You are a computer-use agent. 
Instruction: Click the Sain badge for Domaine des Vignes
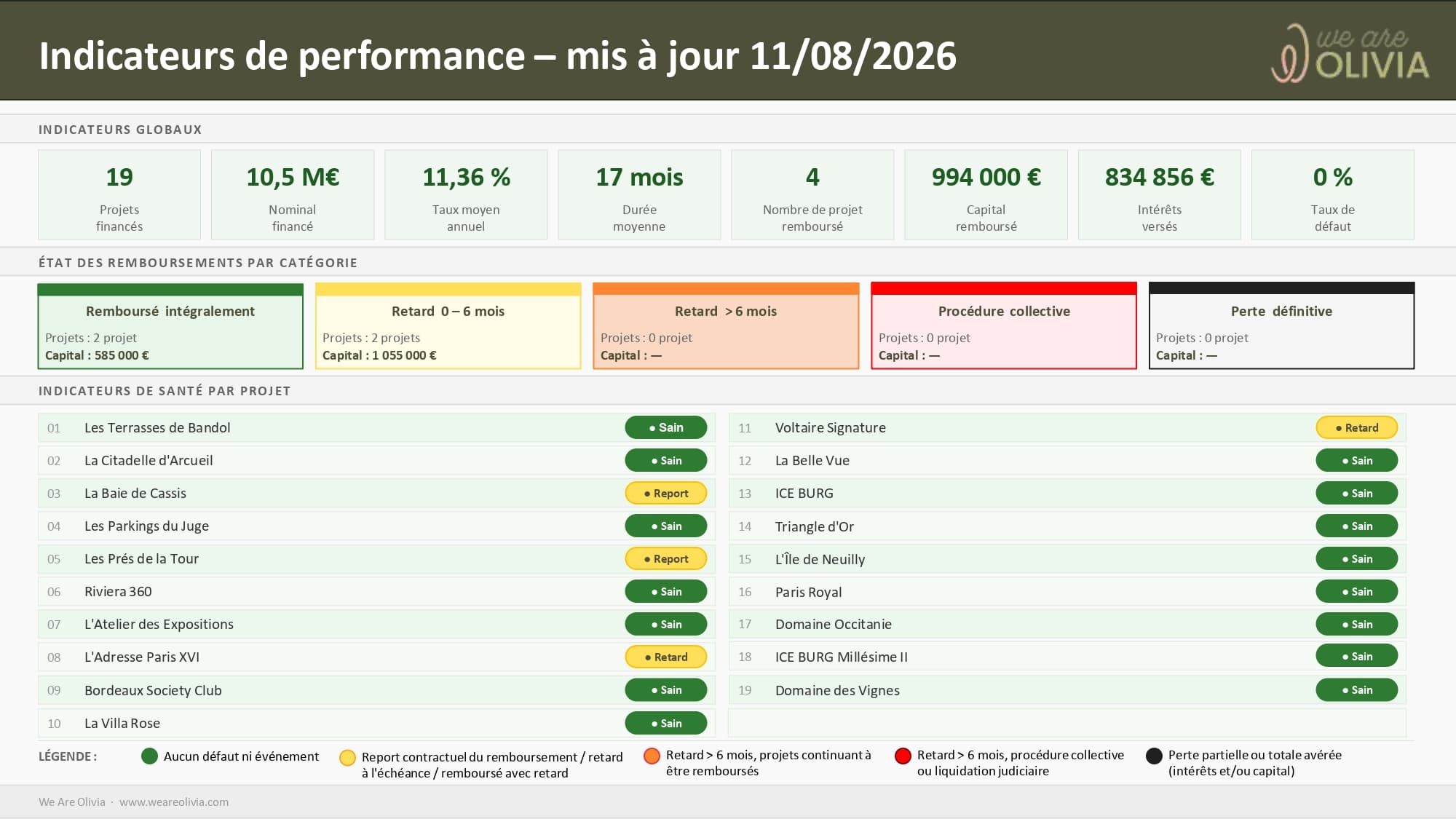click(1357, 689)
